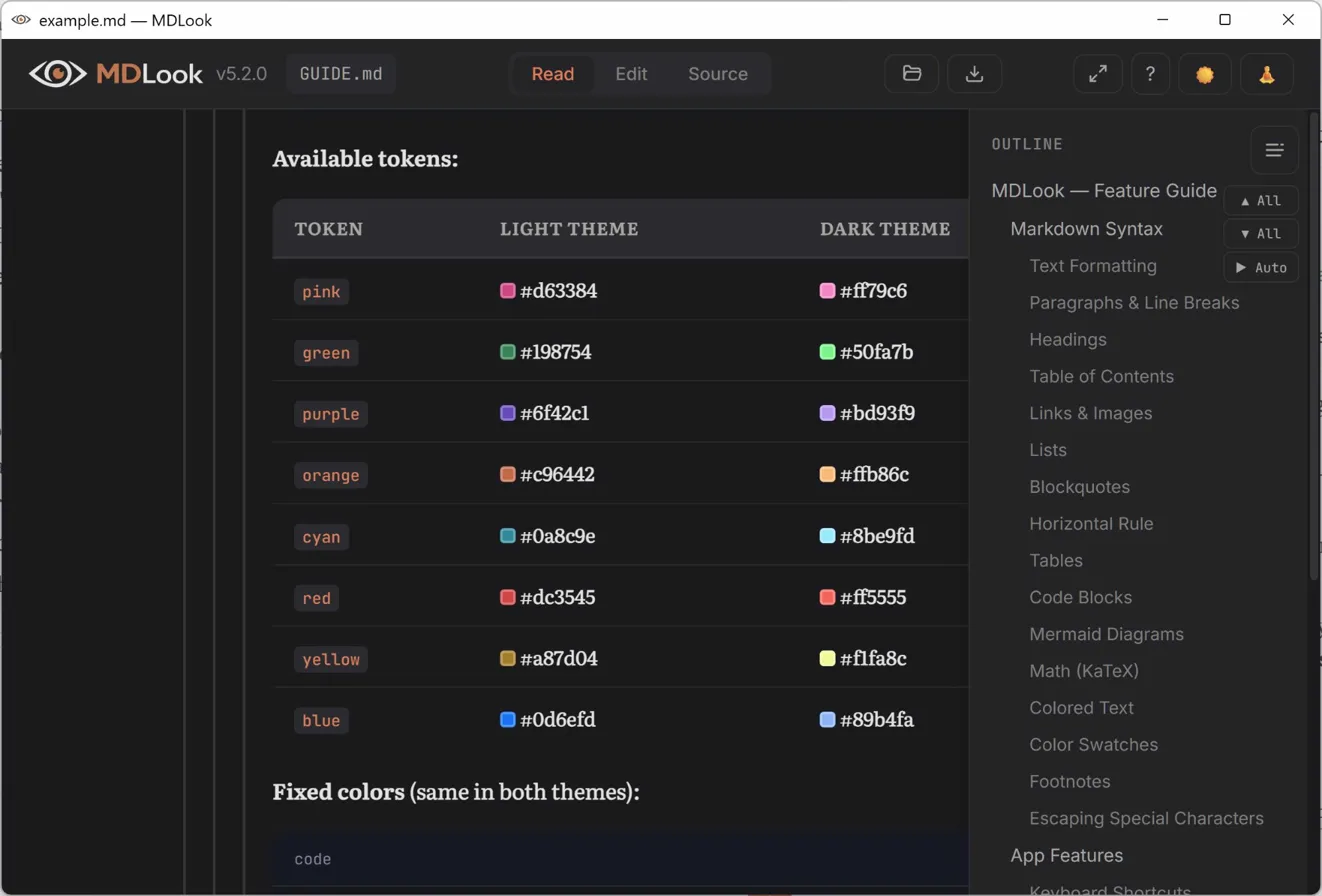Image resolution: width=1322 pixels, height=896 pixels.
Task: Click the download export icon
Action: point(975,74)
